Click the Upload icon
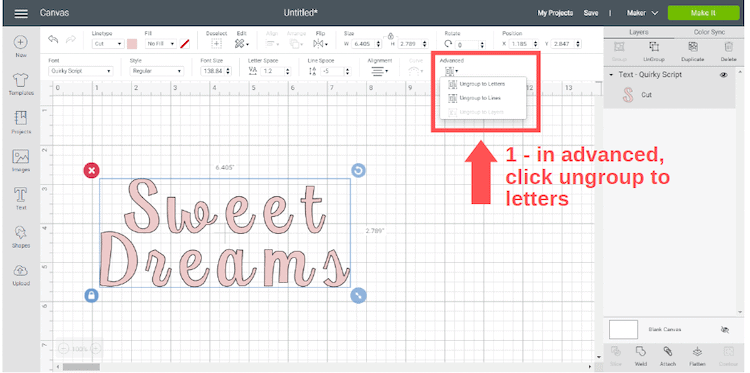This screenshot has height=373, width=750. tap(21, 275)
